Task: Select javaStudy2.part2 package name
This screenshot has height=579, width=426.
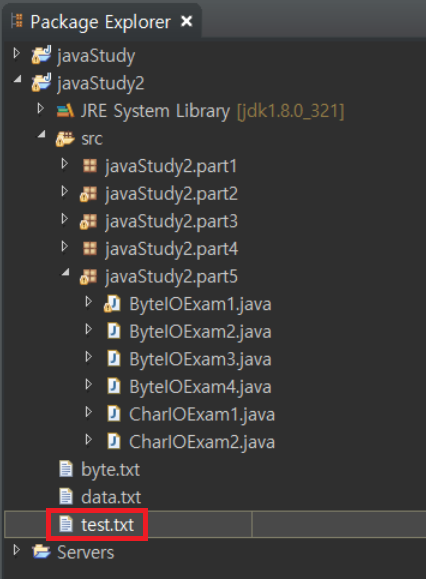Action: (x=171, y=194)
